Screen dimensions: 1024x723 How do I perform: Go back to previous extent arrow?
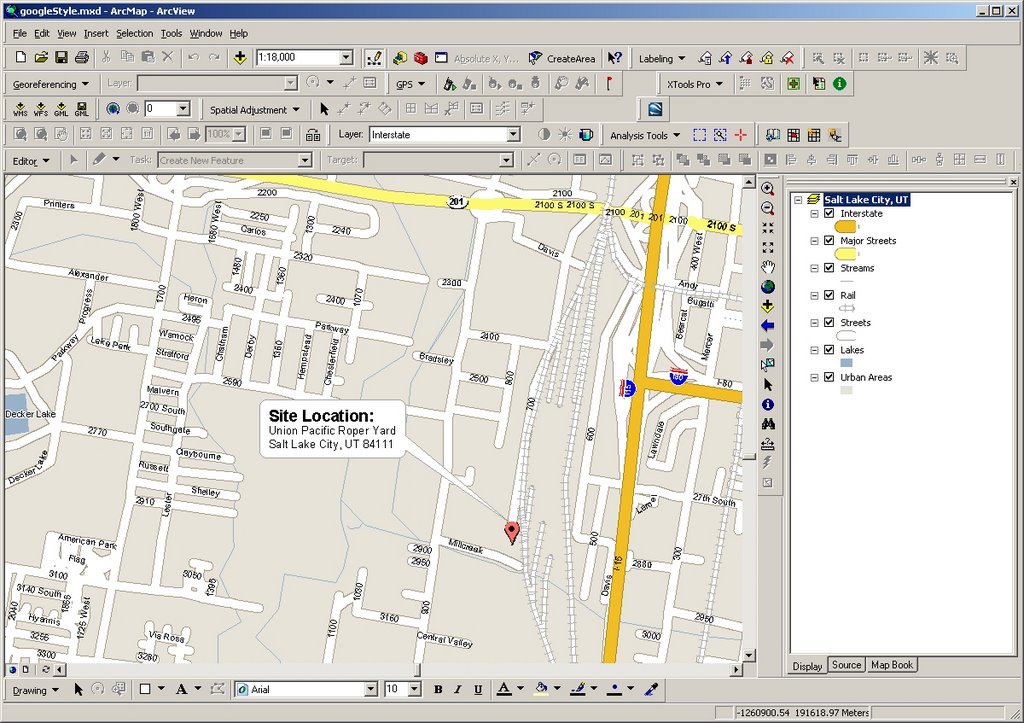click(x=768, y=325)
